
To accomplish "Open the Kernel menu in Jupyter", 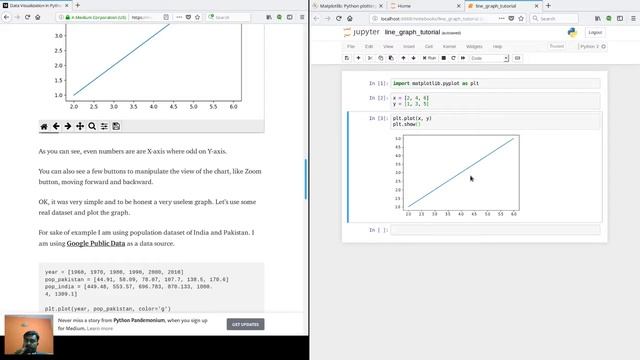I will click(x=449, y=47).
